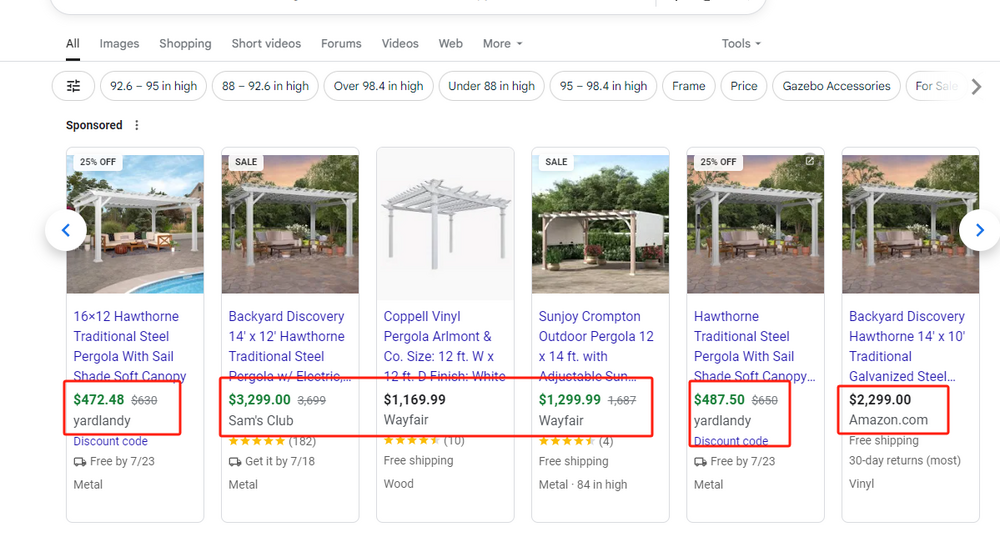Click the next carousel arrow button

click(x=979, y=230)
